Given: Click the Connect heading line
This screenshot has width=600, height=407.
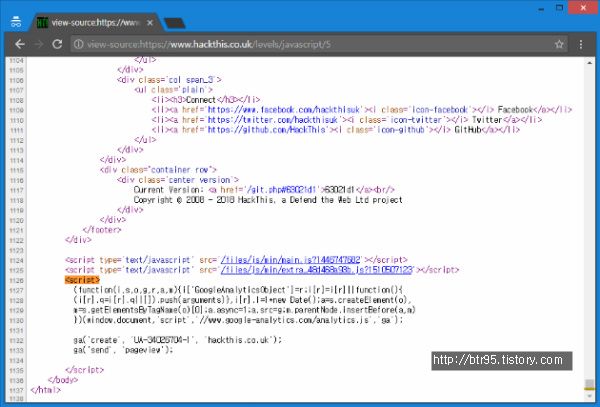Looking at the screenshot, I should coord(206,100).
